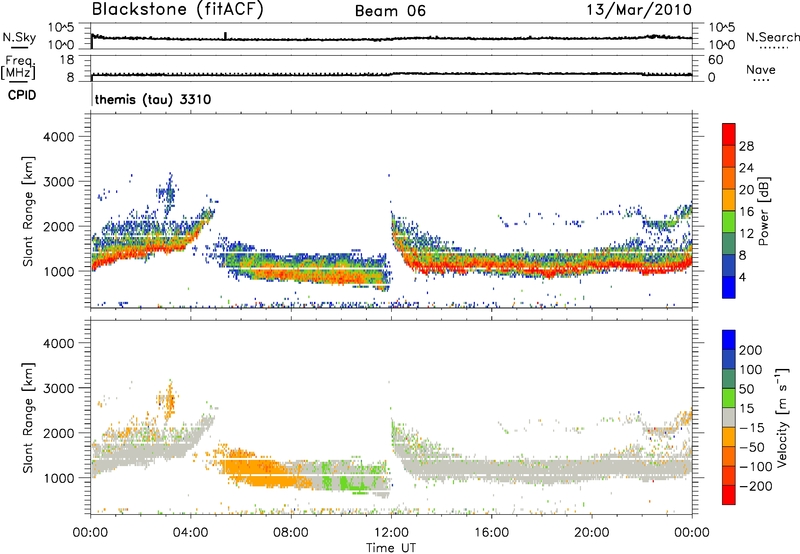
Task: Click the 'CPID' label
Action: click(x=22, y=95)
